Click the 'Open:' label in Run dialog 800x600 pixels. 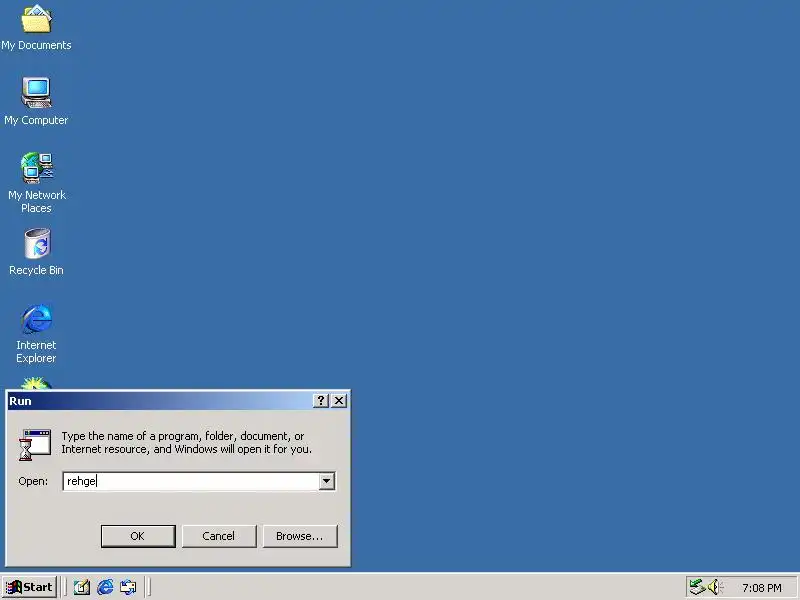click(33, 481)
